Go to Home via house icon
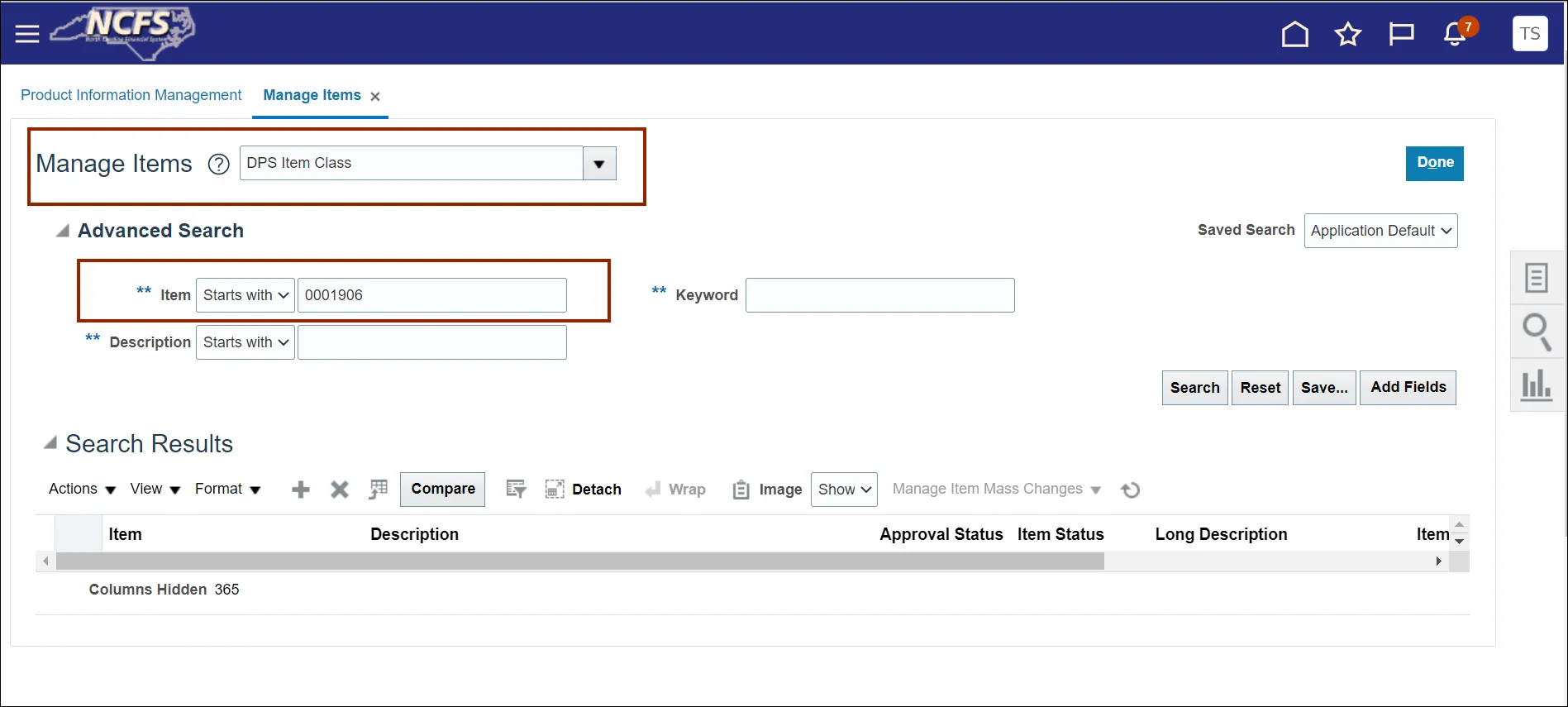Viewport: 1568px width, 707px height. (1294, 34)
